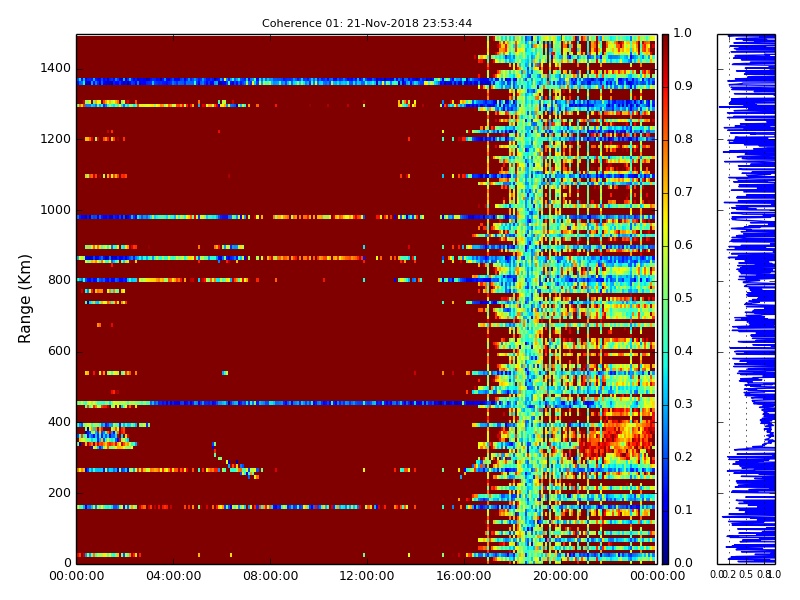This screenshot has width=800, height=600.
Task: Select the 16:00:00 time tick label
Action: pyautogui.click(x=464, y=576)
